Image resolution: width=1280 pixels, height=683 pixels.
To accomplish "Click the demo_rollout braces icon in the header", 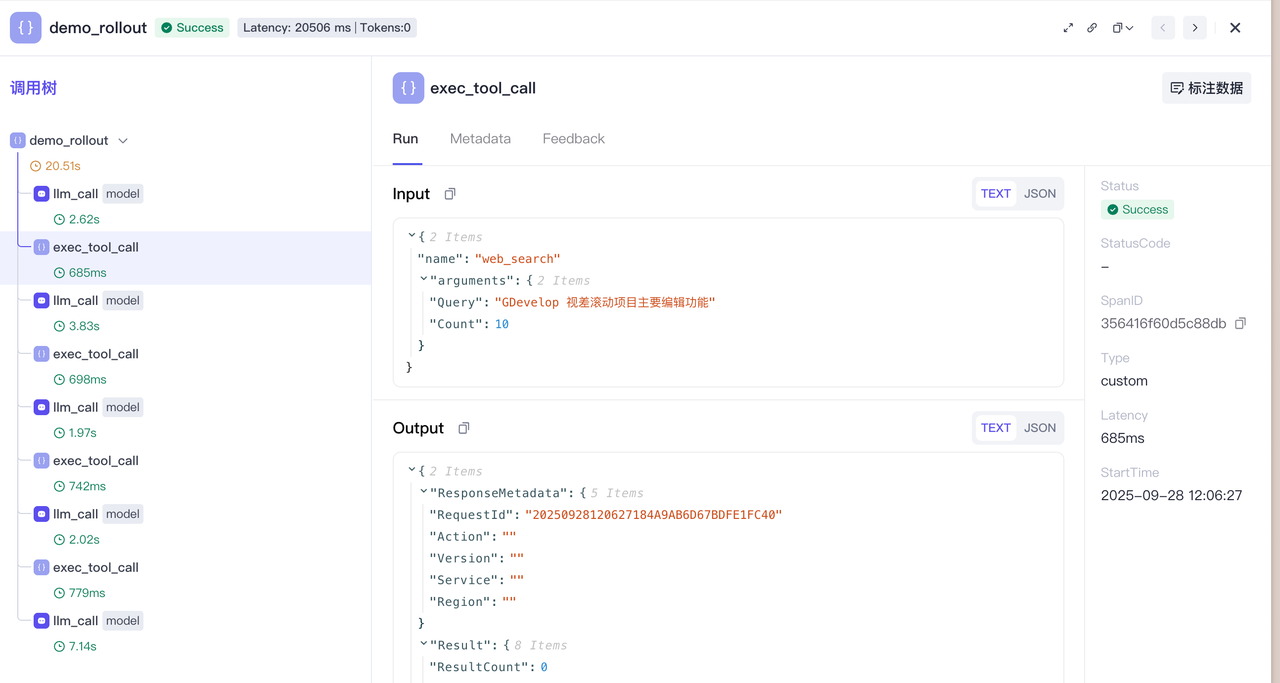I will coord(26,28).
